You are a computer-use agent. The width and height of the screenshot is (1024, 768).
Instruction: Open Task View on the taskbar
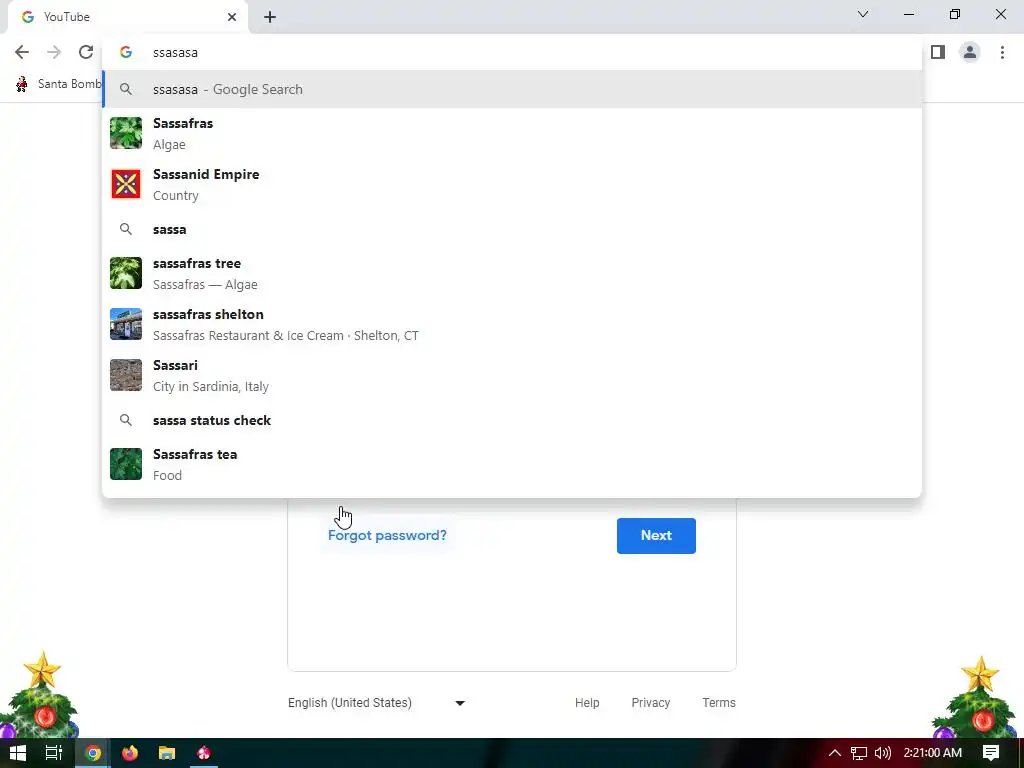[x=54, y=753]
